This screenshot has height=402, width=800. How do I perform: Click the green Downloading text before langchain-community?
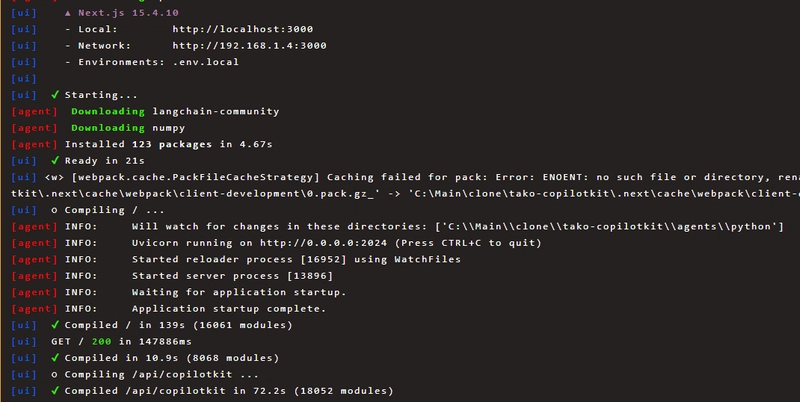coord(108,111)
